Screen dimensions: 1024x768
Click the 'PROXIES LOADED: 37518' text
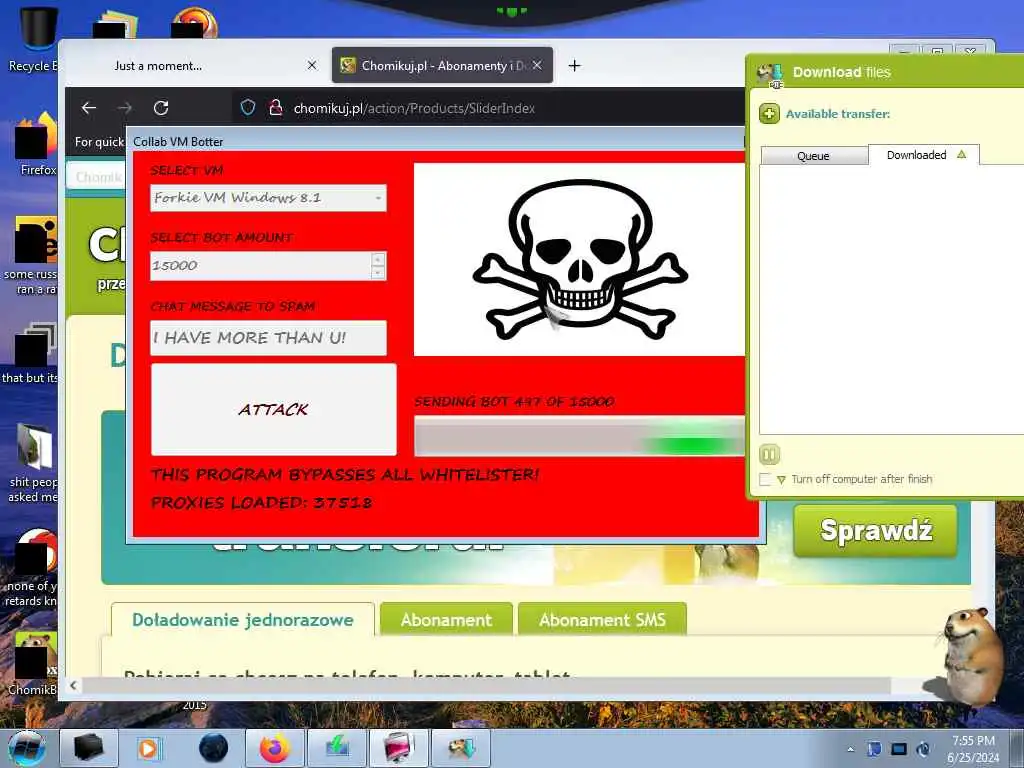262,502
